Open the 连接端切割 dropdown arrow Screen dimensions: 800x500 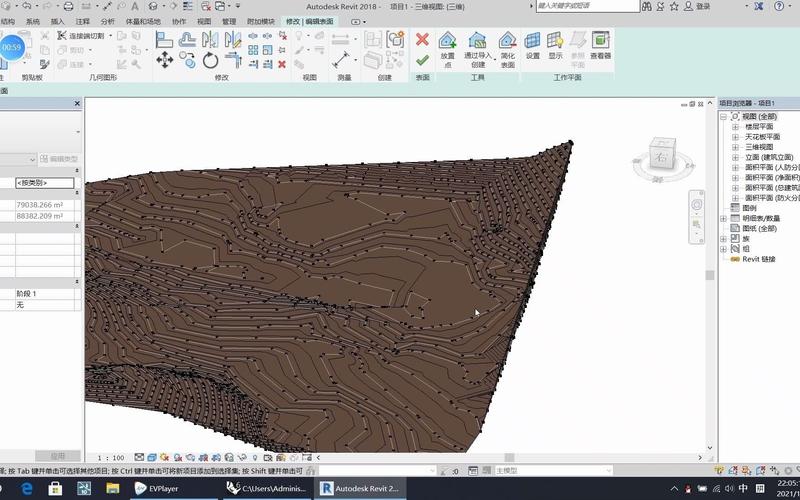110,36
